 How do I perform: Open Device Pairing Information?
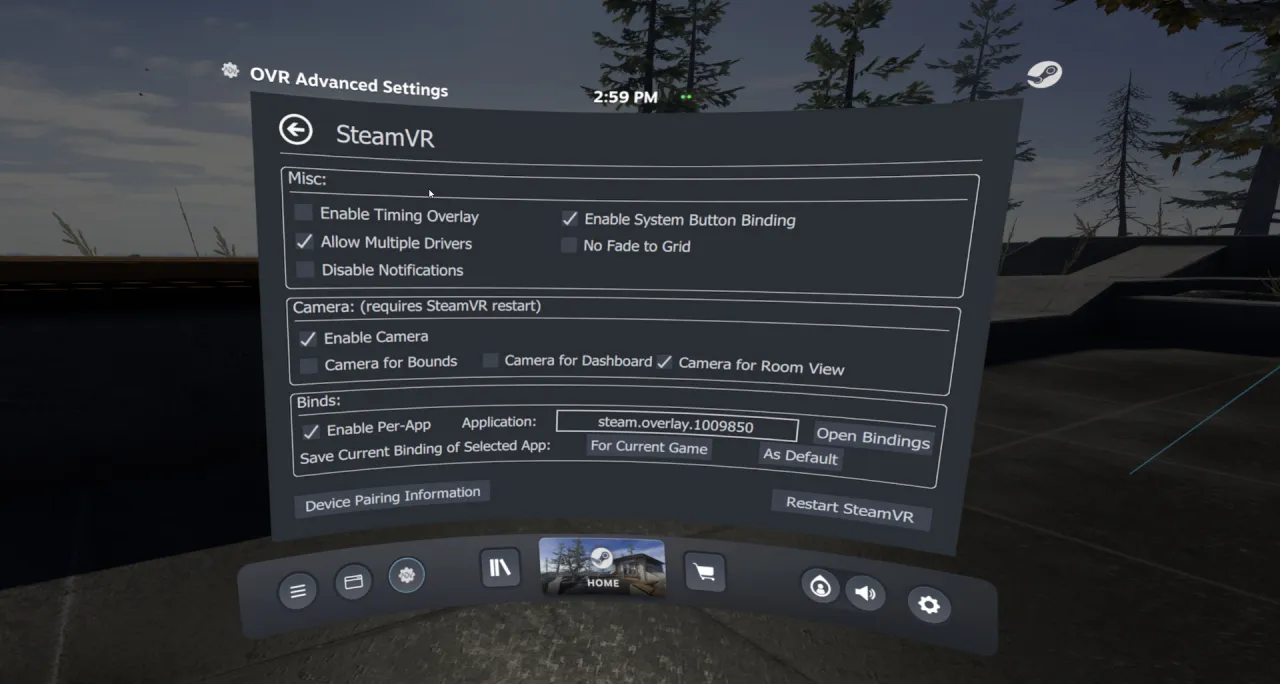[392, 497]
